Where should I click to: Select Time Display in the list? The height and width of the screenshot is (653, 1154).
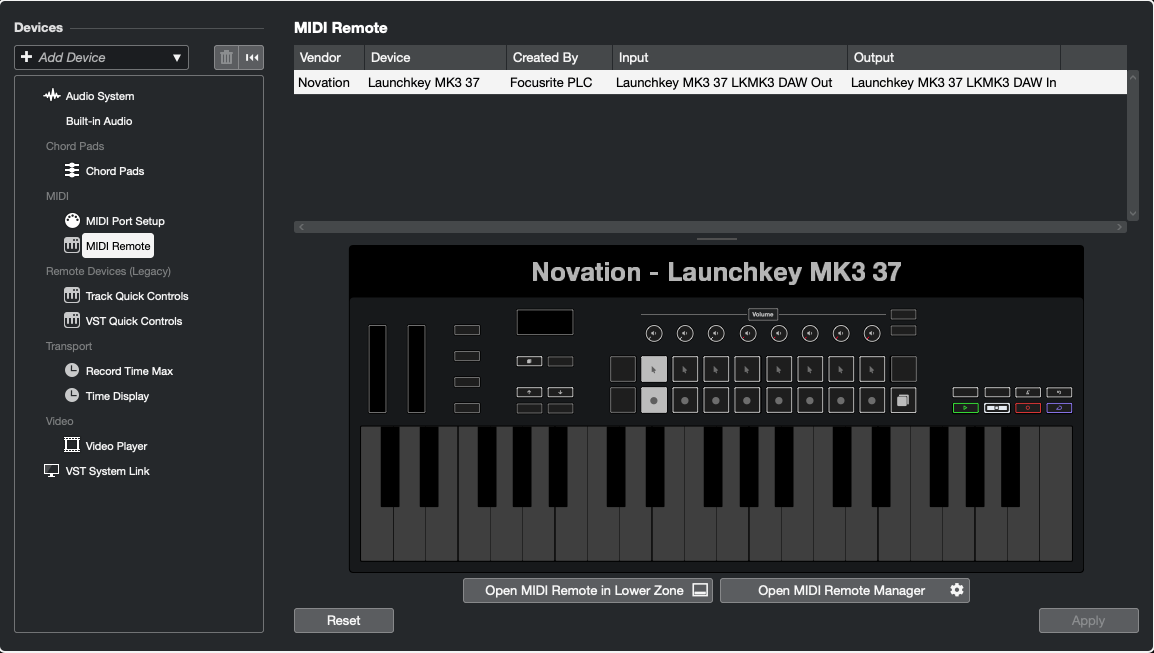coord(117,396)
